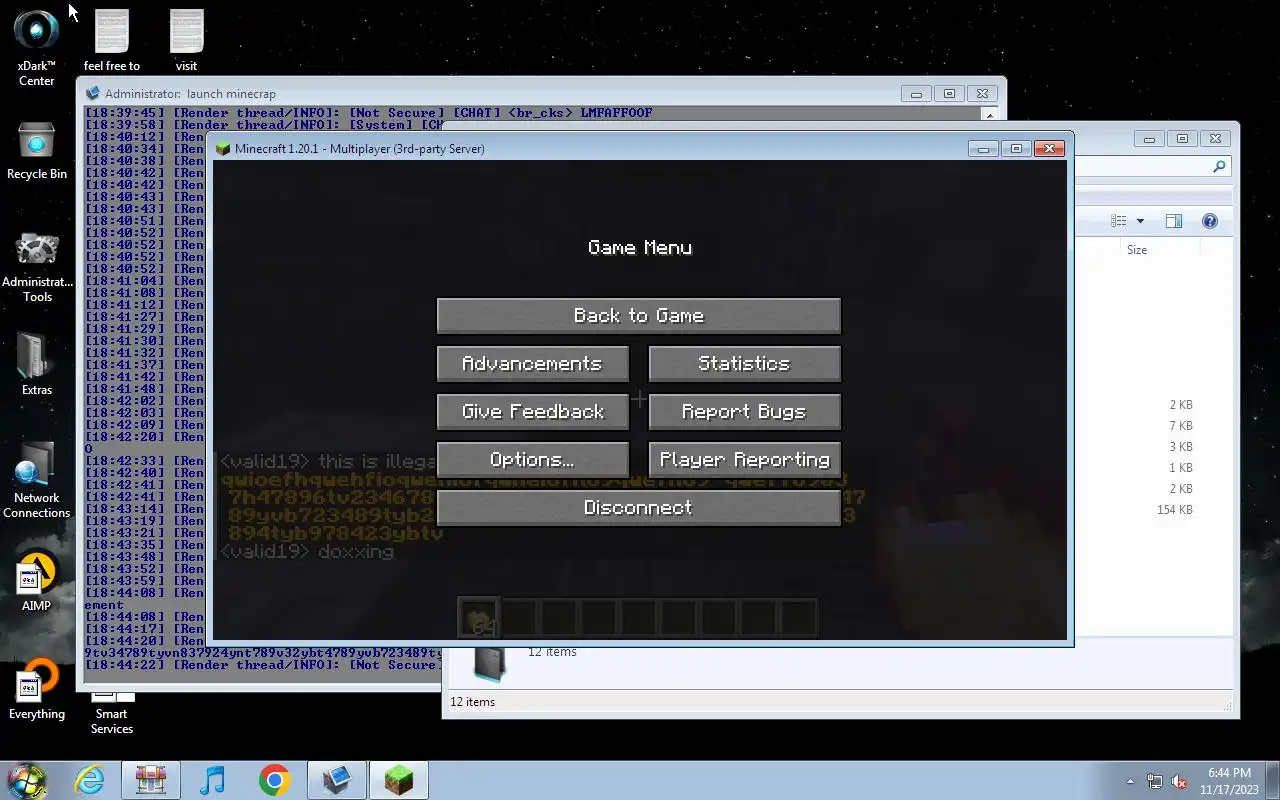1280x800 pixels.
Task: Click the Explorer details pane folder icon
Action: pyautogui.click(x=488, y=663)
